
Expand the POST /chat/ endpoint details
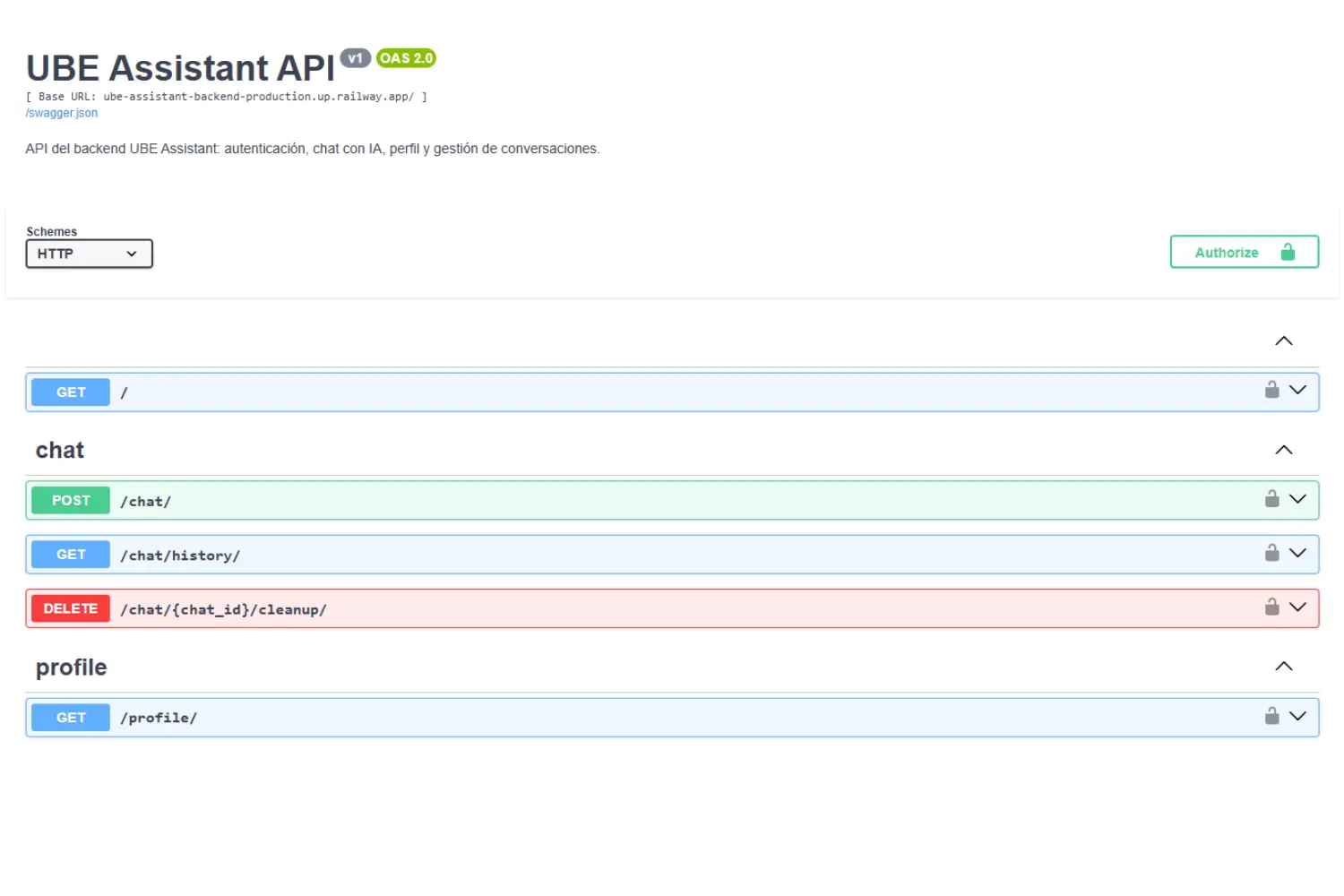pos(1297,499)
